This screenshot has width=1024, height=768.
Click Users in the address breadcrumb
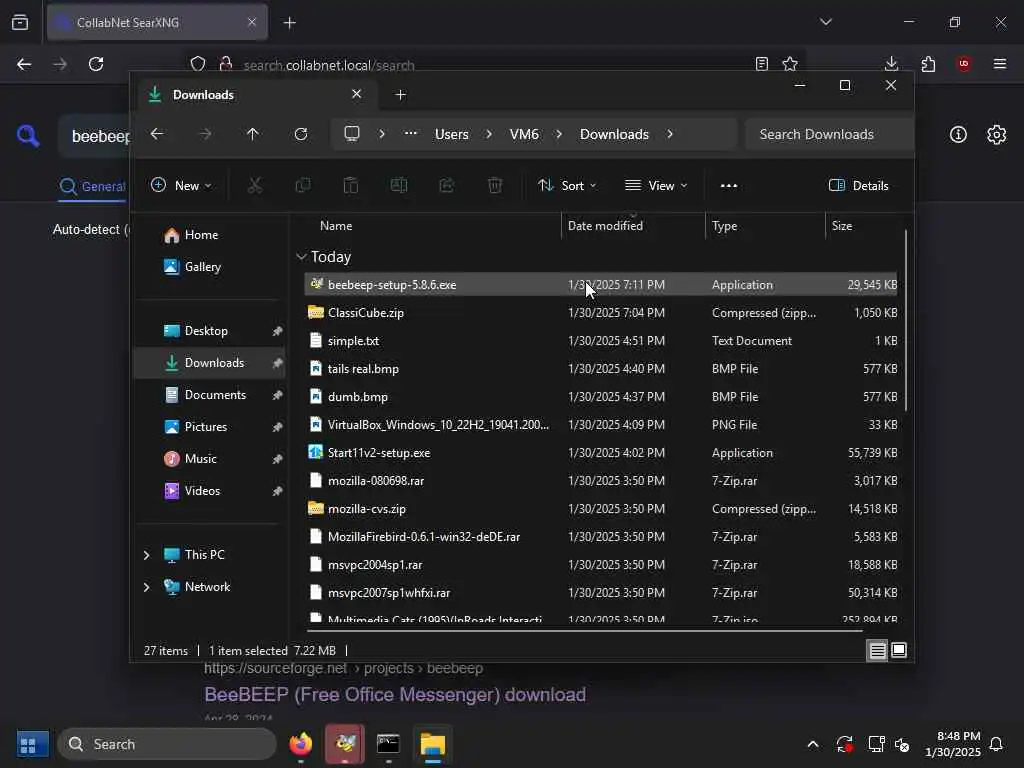click(452, 134)
